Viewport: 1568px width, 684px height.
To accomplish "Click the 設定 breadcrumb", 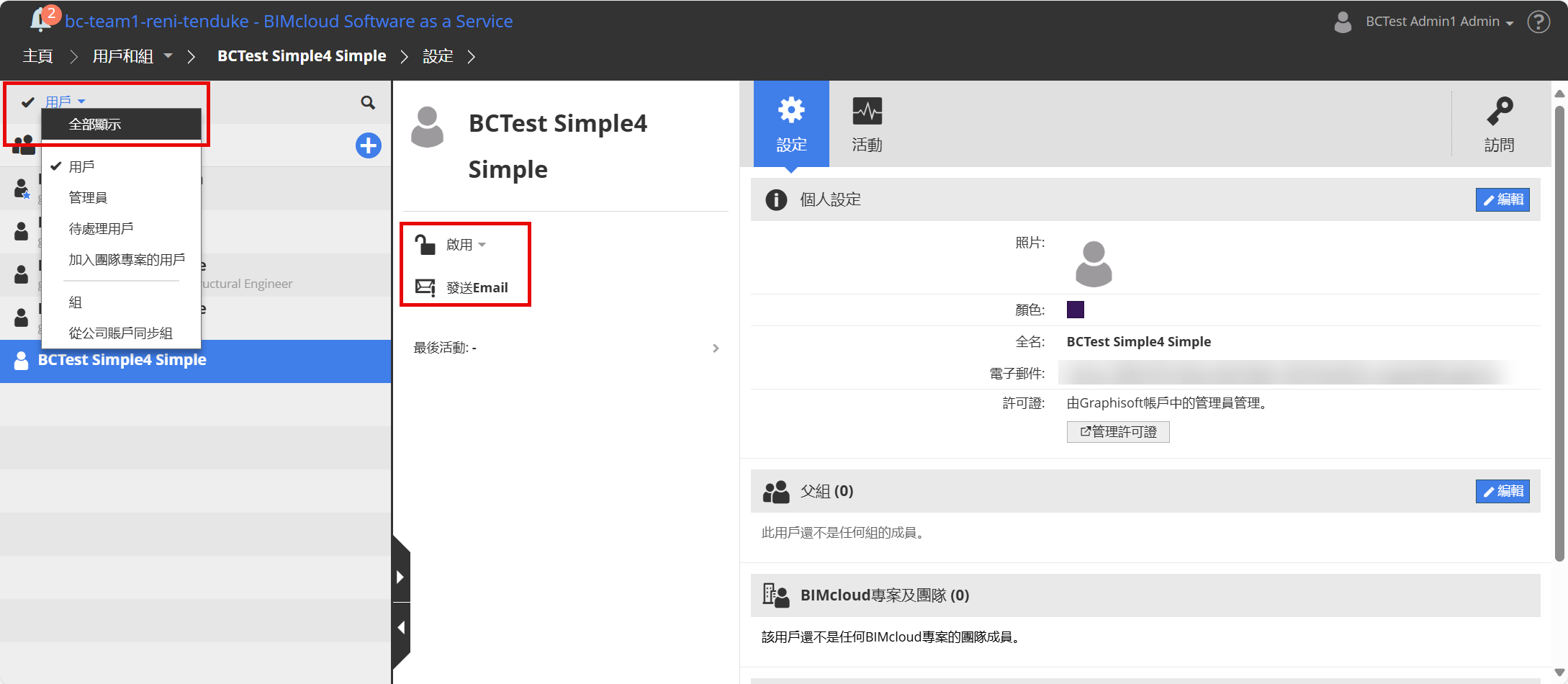I will [438, 56].
